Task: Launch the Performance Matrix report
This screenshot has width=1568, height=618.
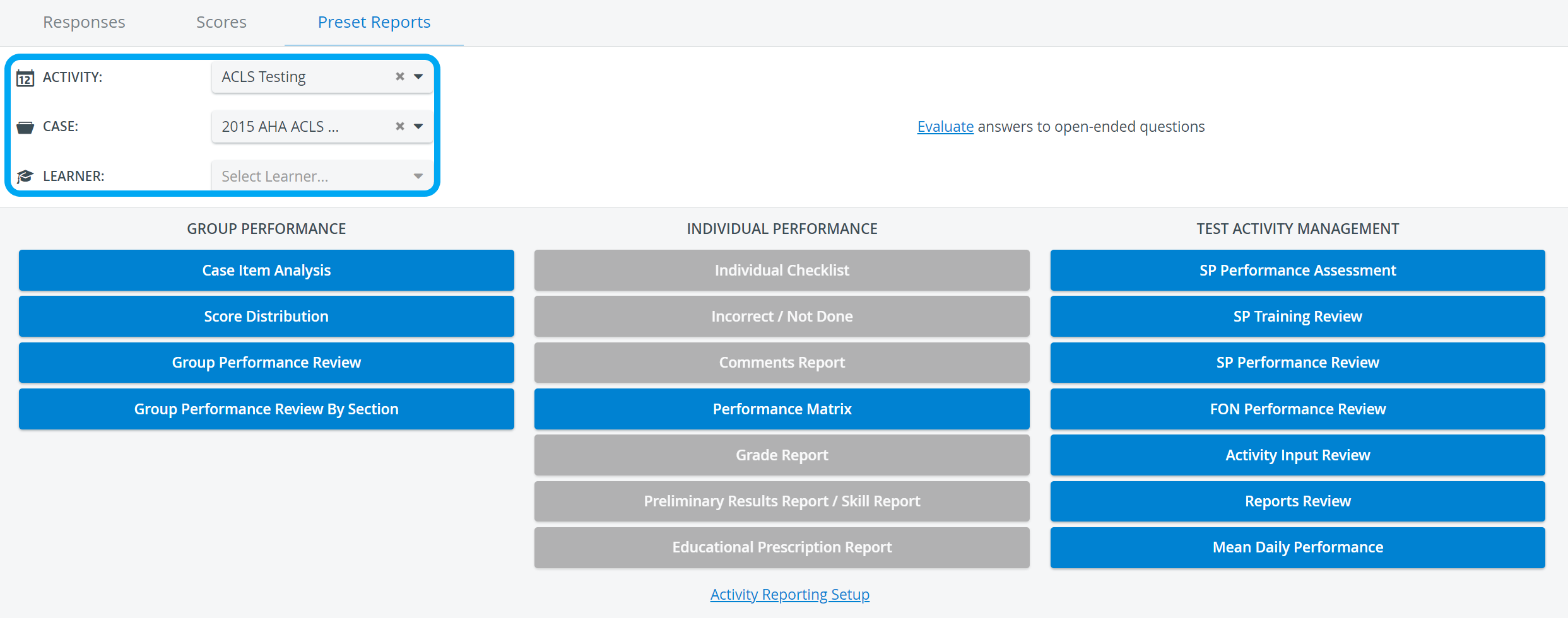Action: pos(782,409)
